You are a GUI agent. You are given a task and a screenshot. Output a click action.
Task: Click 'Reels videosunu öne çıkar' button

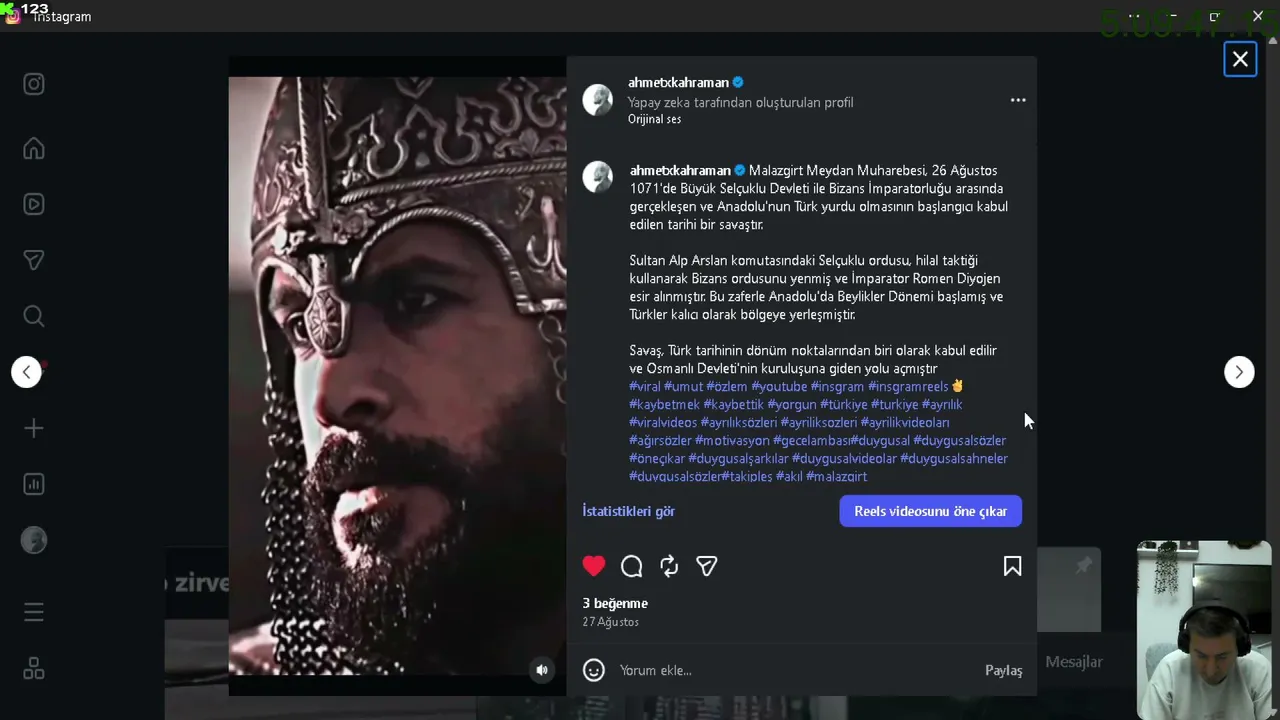click(x=930, y=511)
